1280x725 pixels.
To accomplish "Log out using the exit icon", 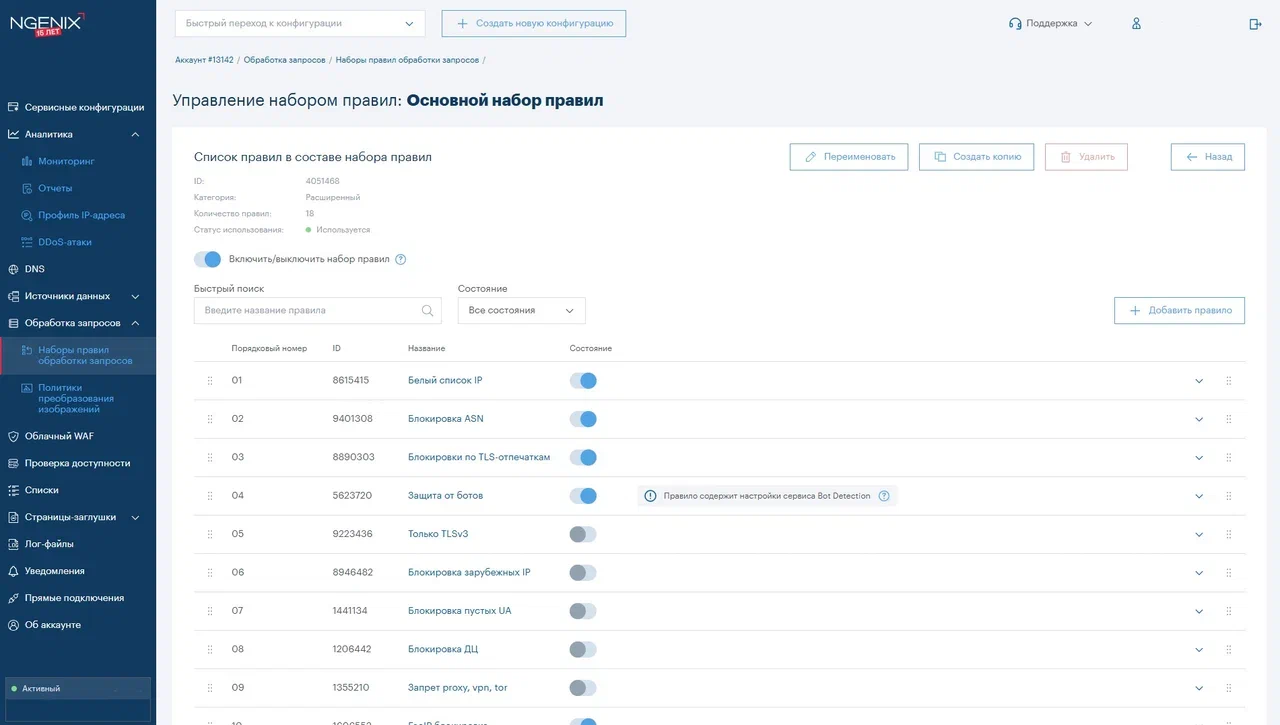I will coord(1254,22).
